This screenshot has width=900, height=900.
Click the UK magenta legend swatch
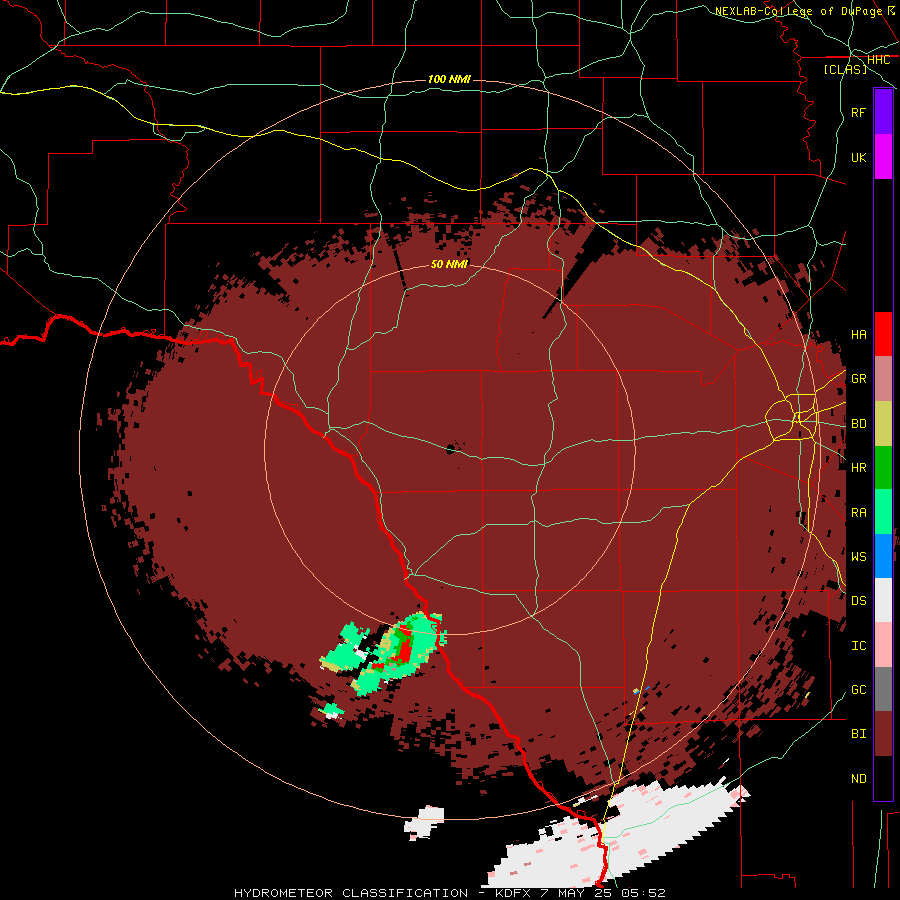(x=883, y=156)
